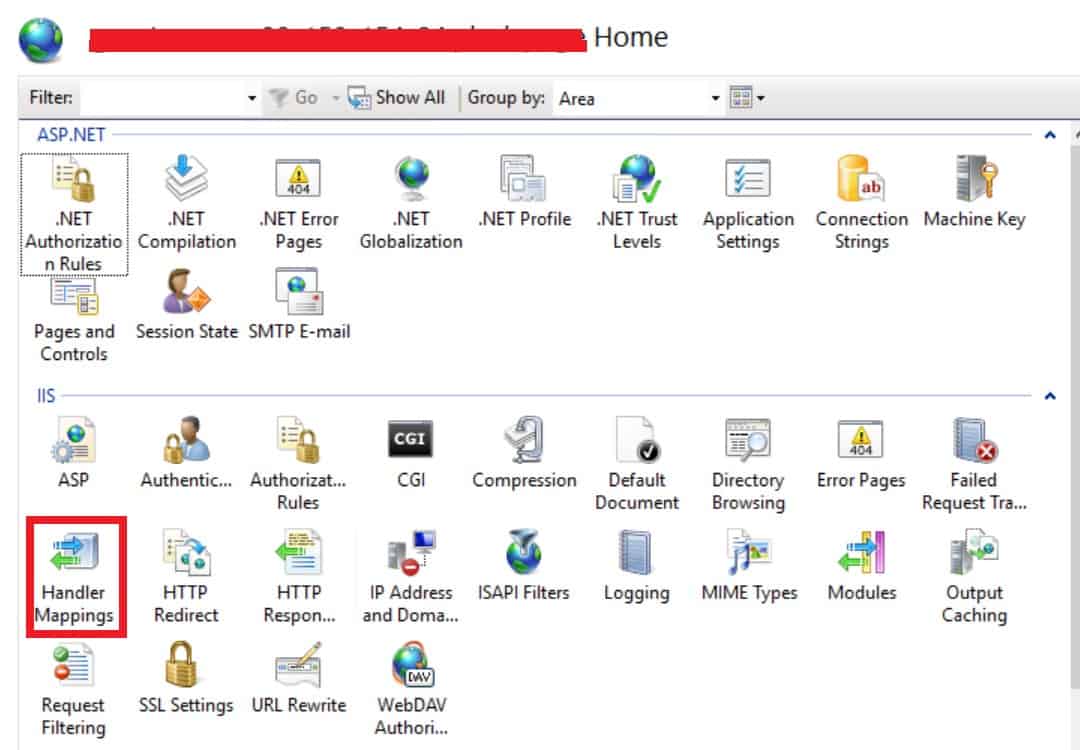
Task: Open HTTP Response Headers feature
Action: tap(299, 576)
